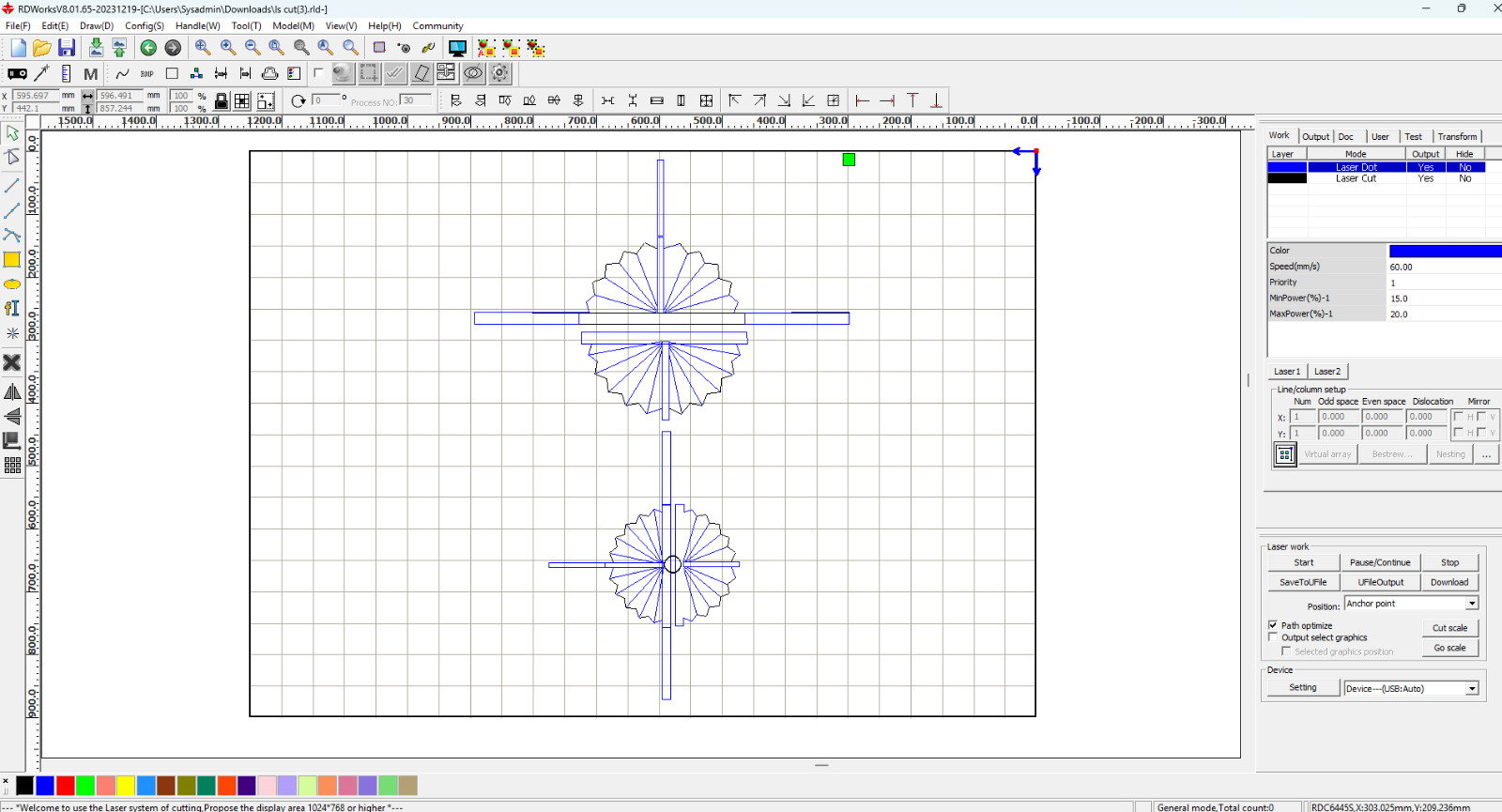Select the yellow Rectangle tool
The image size is (1502, 812).
tap(12, 260)
